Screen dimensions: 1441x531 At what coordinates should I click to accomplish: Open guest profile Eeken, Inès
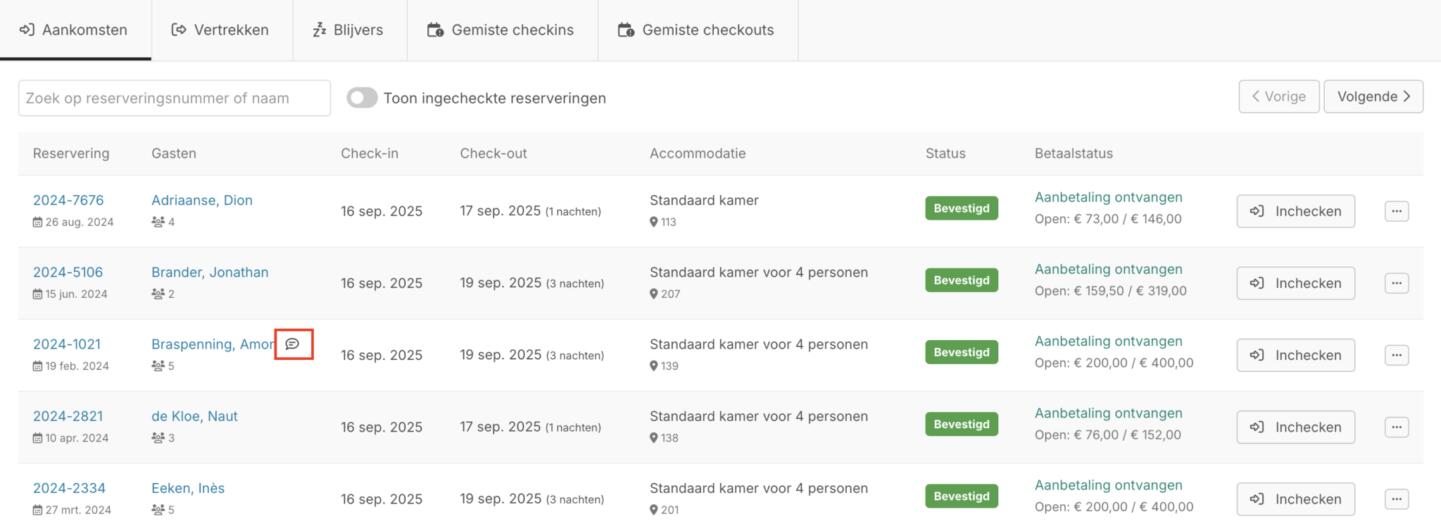click(188, 488)
